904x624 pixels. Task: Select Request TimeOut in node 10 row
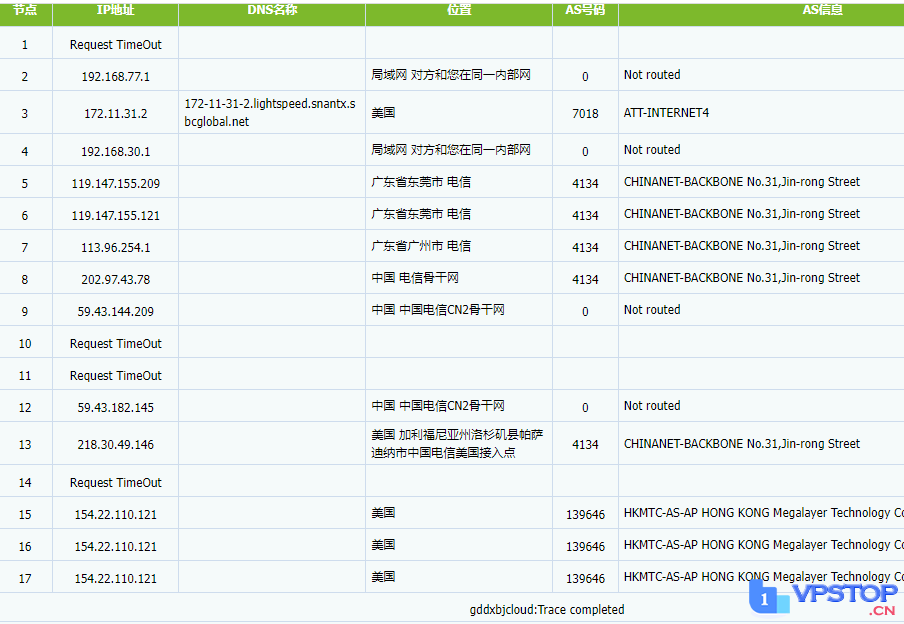115,343
